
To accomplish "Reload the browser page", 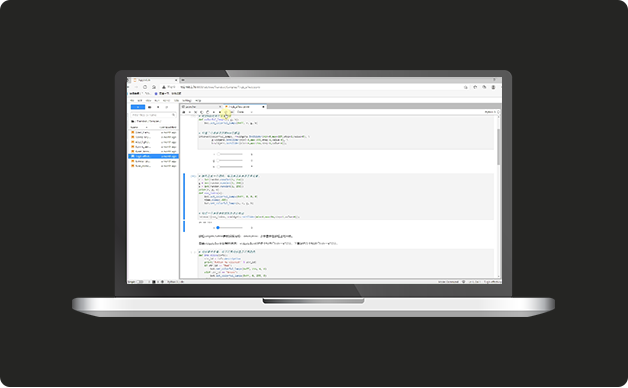I will 145,87.
